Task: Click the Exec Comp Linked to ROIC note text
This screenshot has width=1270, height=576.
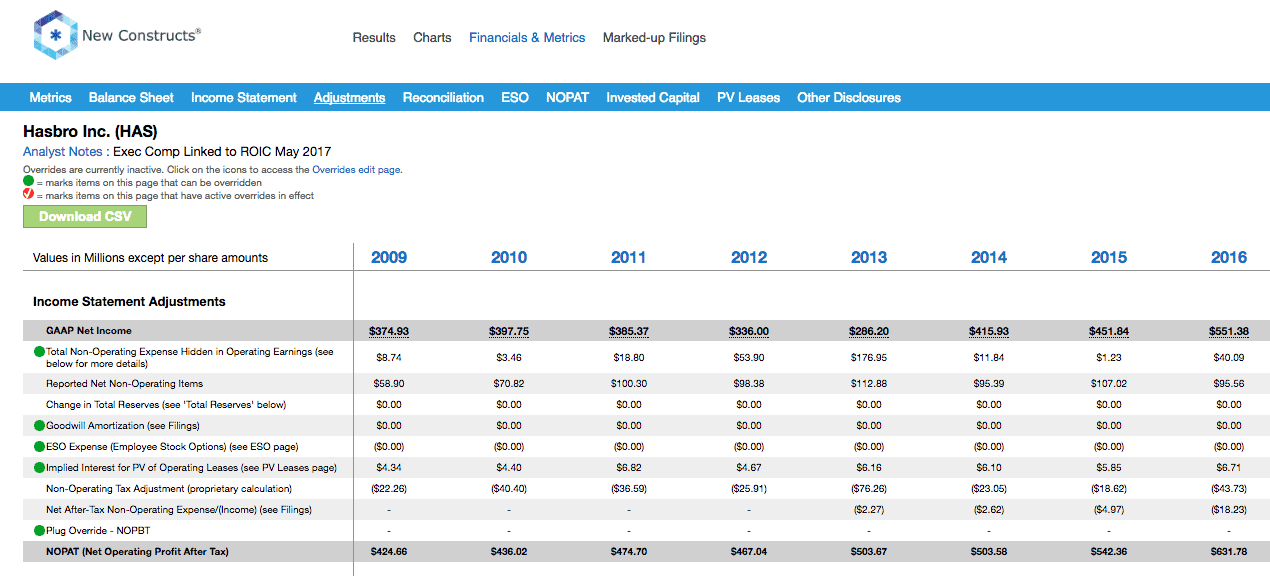Action: pyautogui.click(x=222, y=152)
